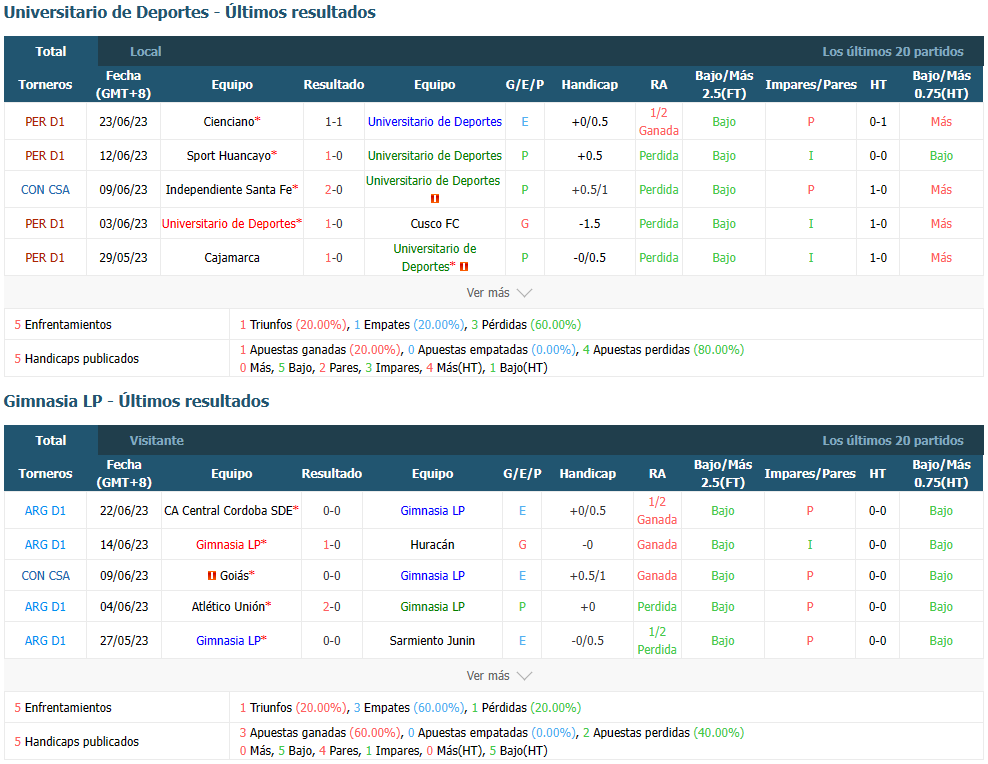Click the 0-1 HT score in Cienciano row
This screenshot has height=764, width=988.
tap(878, 122)
